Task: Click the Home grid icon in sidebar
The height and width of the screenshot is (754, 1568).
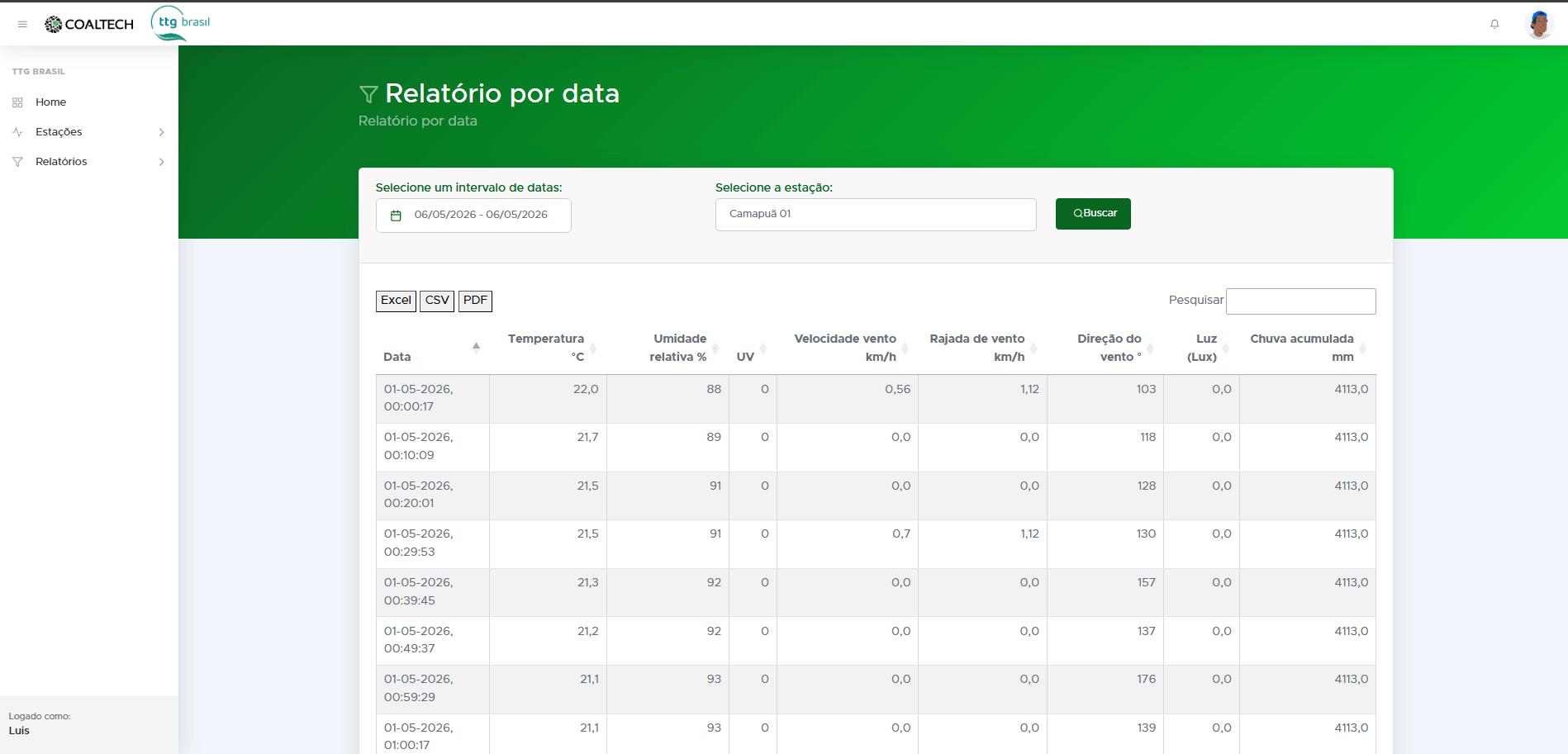Action: tap(17, 102)
